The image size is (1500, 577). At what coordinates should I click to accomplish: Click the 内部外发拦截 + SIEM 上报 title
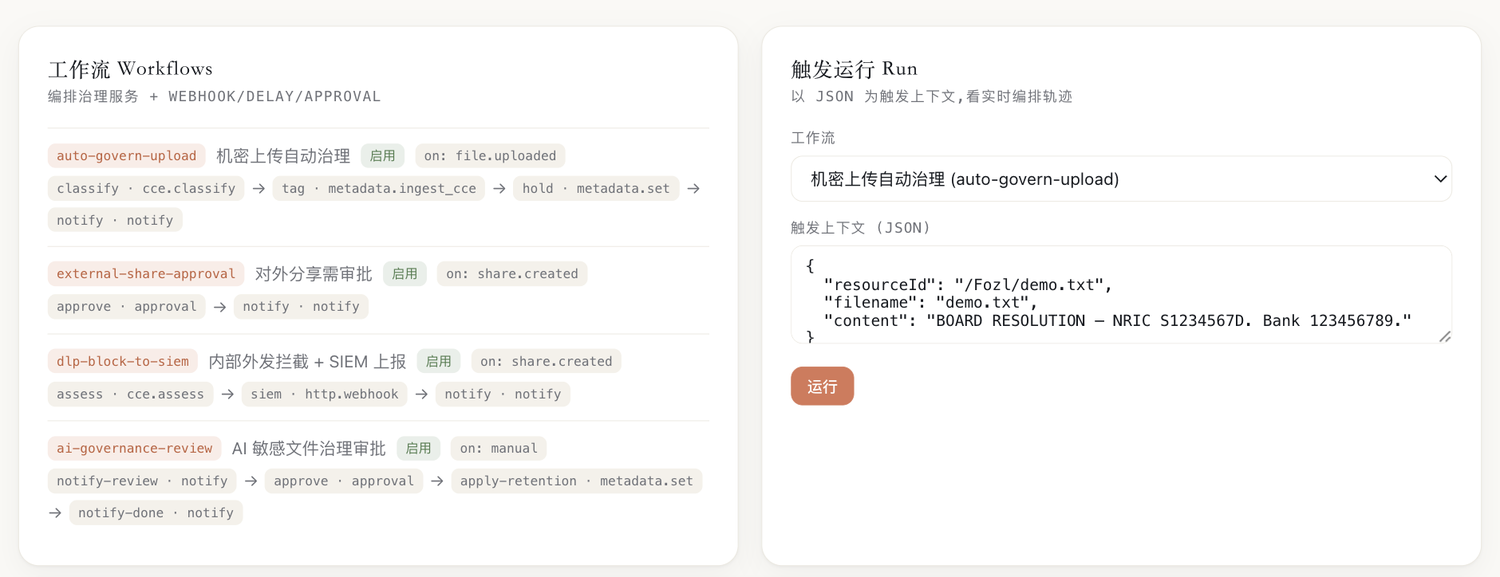(307, 361)
